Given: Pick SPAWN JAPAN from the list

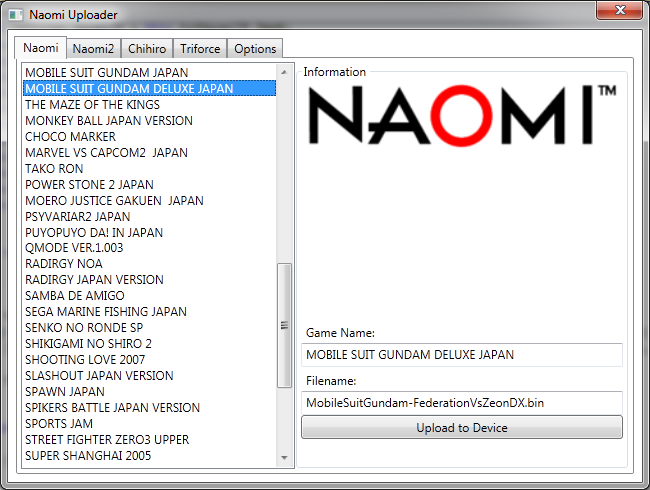Looking at the screenshot, I should point(149,391).
